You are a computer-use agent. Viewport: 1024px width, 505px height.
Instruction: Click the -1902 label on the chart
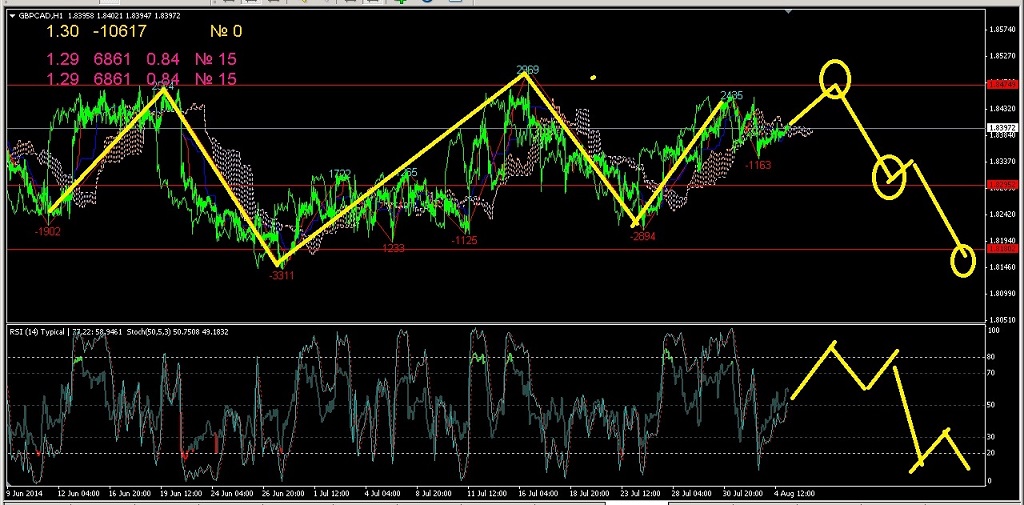tap(47, 231)
